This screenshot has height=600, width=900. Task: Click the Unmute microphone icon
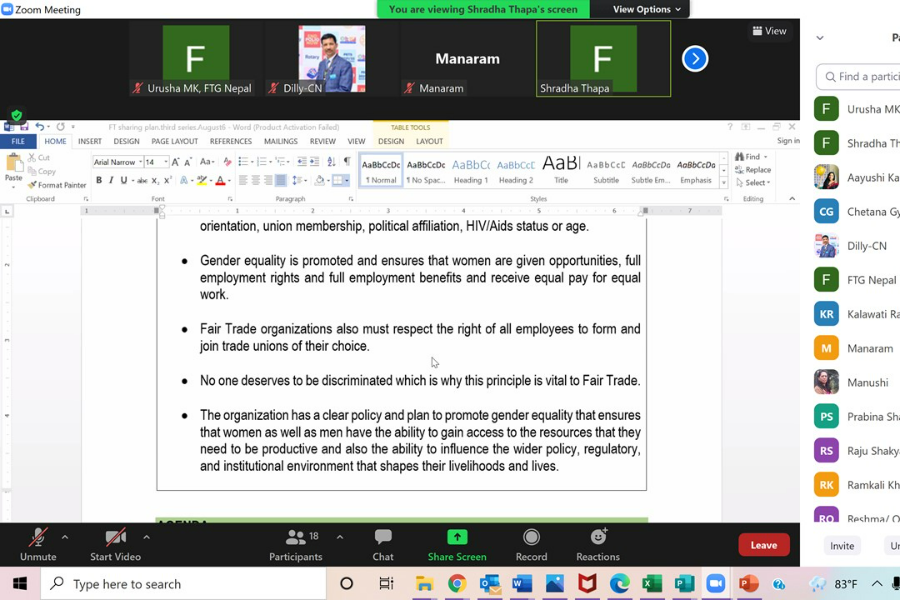point(38,538)
